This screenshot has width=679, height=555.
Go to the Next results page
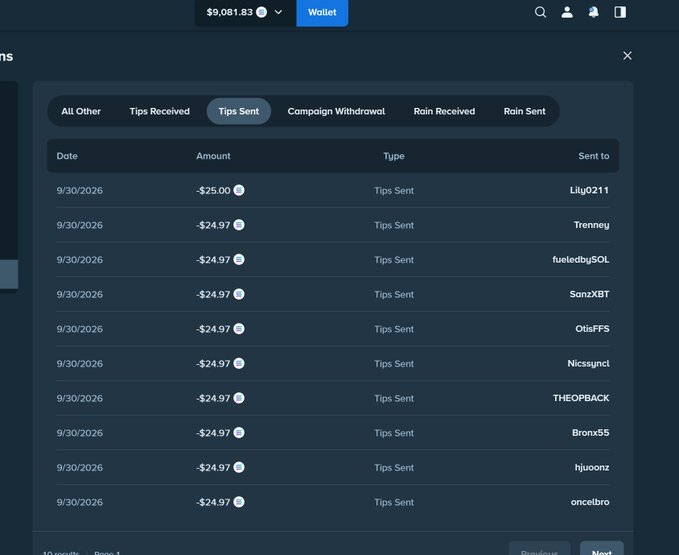[601, 549]
